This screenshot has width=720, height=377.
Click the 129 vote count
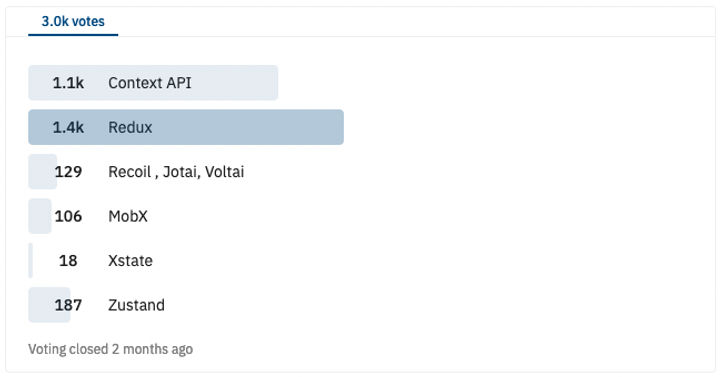tap(68, 172)
